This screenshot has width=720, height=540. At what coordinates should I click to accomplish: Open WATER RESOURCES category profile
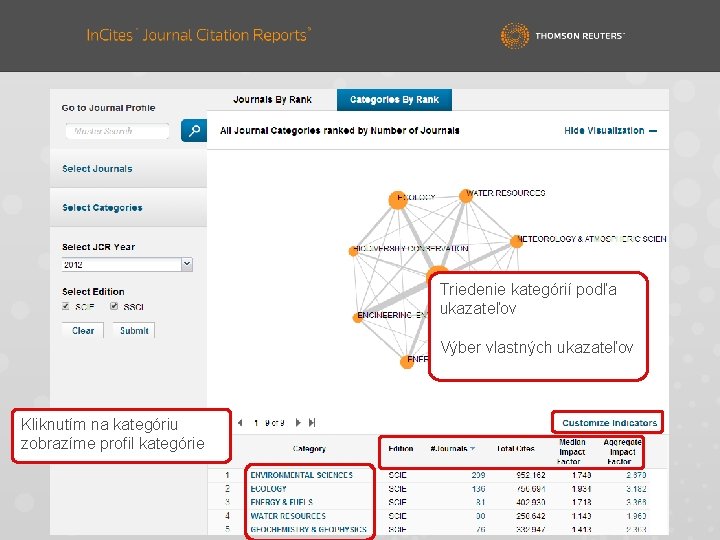pos(288,516)
